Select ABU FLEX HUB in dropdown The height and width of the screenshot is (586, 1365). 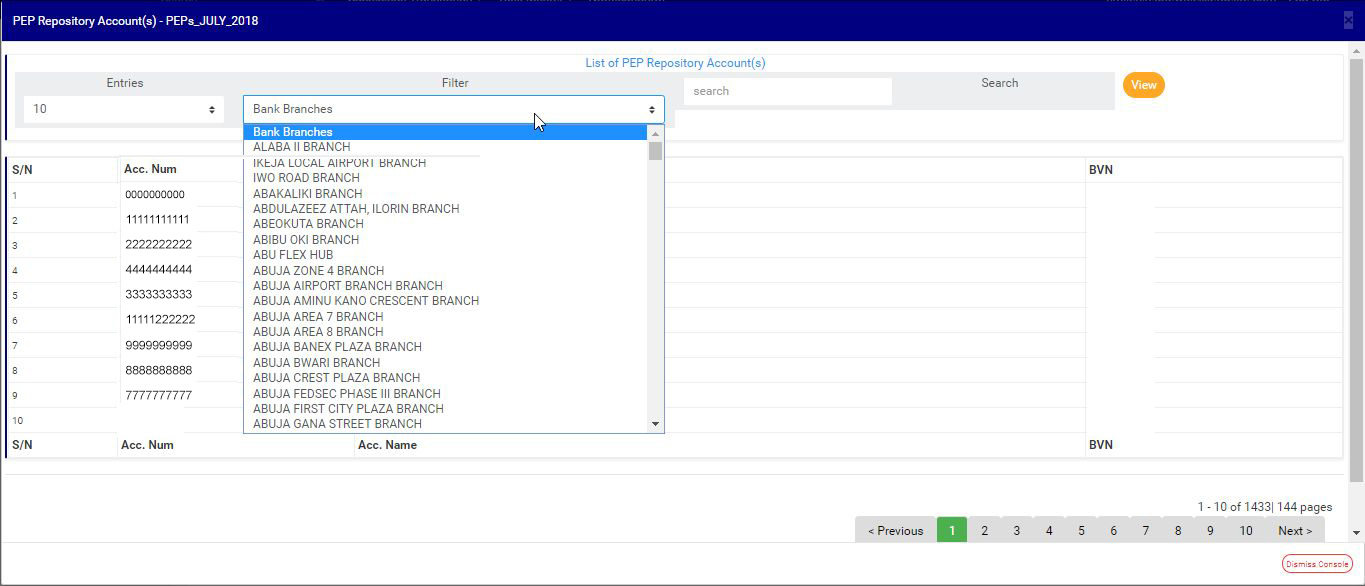(293, 255)
